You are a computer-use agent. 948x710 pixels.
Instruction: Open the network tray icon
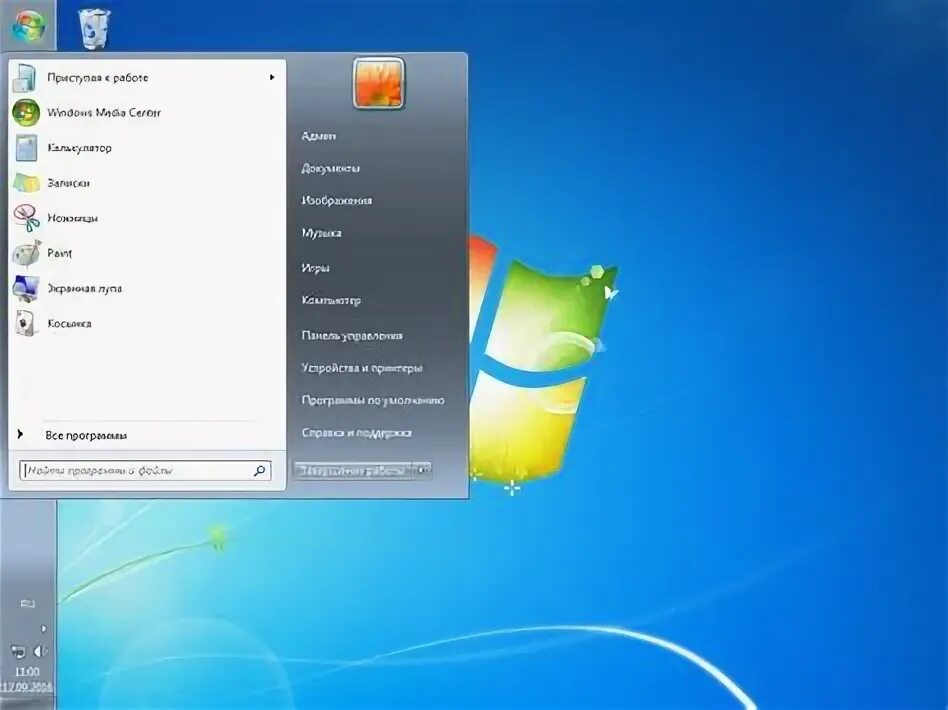[18, 651]
